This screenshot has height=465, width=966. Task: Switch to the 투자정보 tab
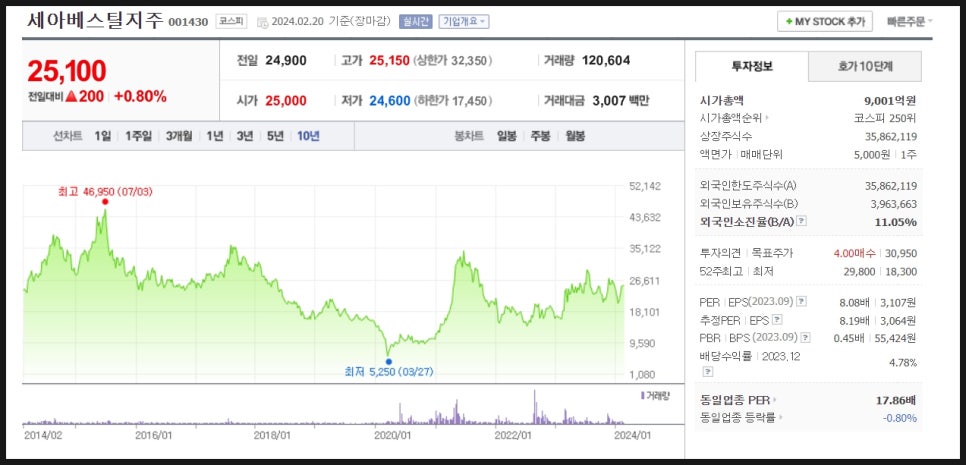tap(752, 67)
